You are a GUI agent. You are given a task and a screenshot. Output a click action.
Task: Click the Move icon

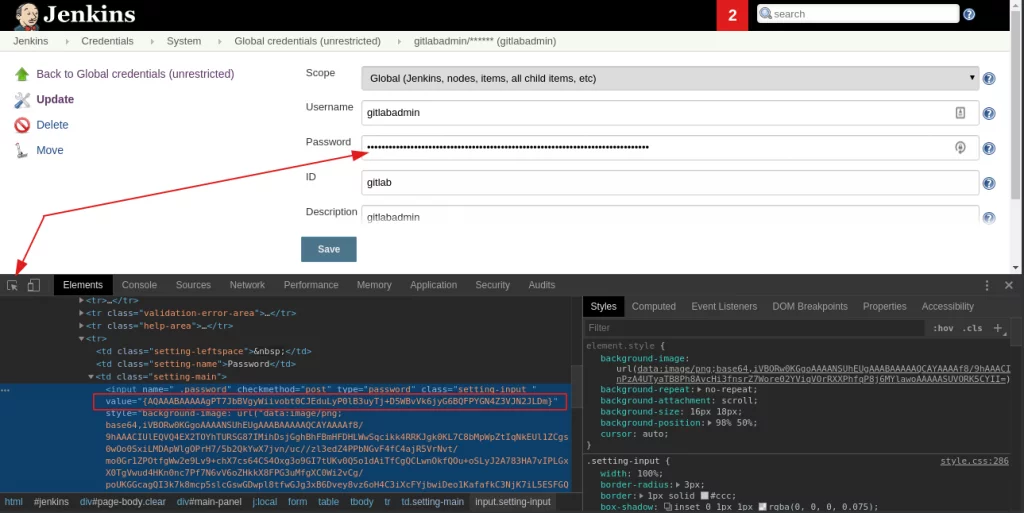[22, 151]
